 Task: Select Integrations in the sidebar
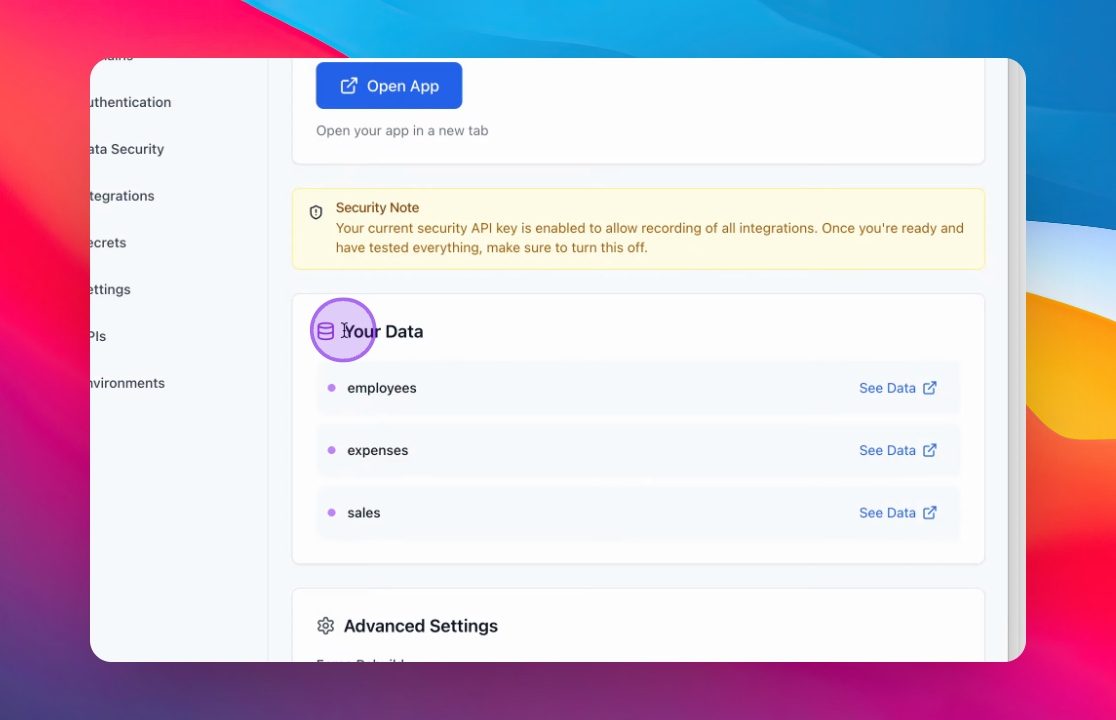click(x=122, y=196)
